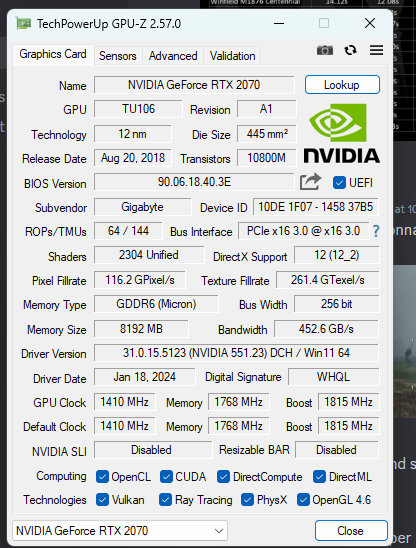
Task: Click the Memory Size field 8192 MB
Action: [x=141, y=329]
